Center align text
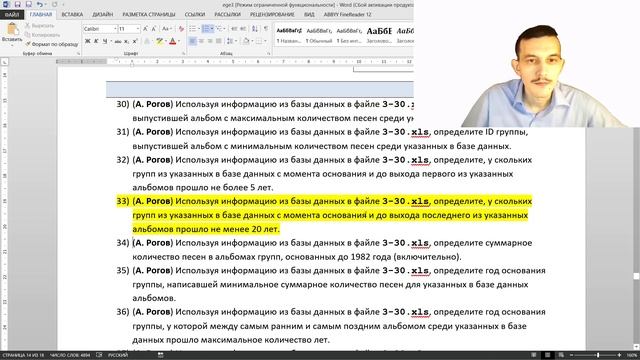Screen dimensions: 640x360 click(201, 41)
